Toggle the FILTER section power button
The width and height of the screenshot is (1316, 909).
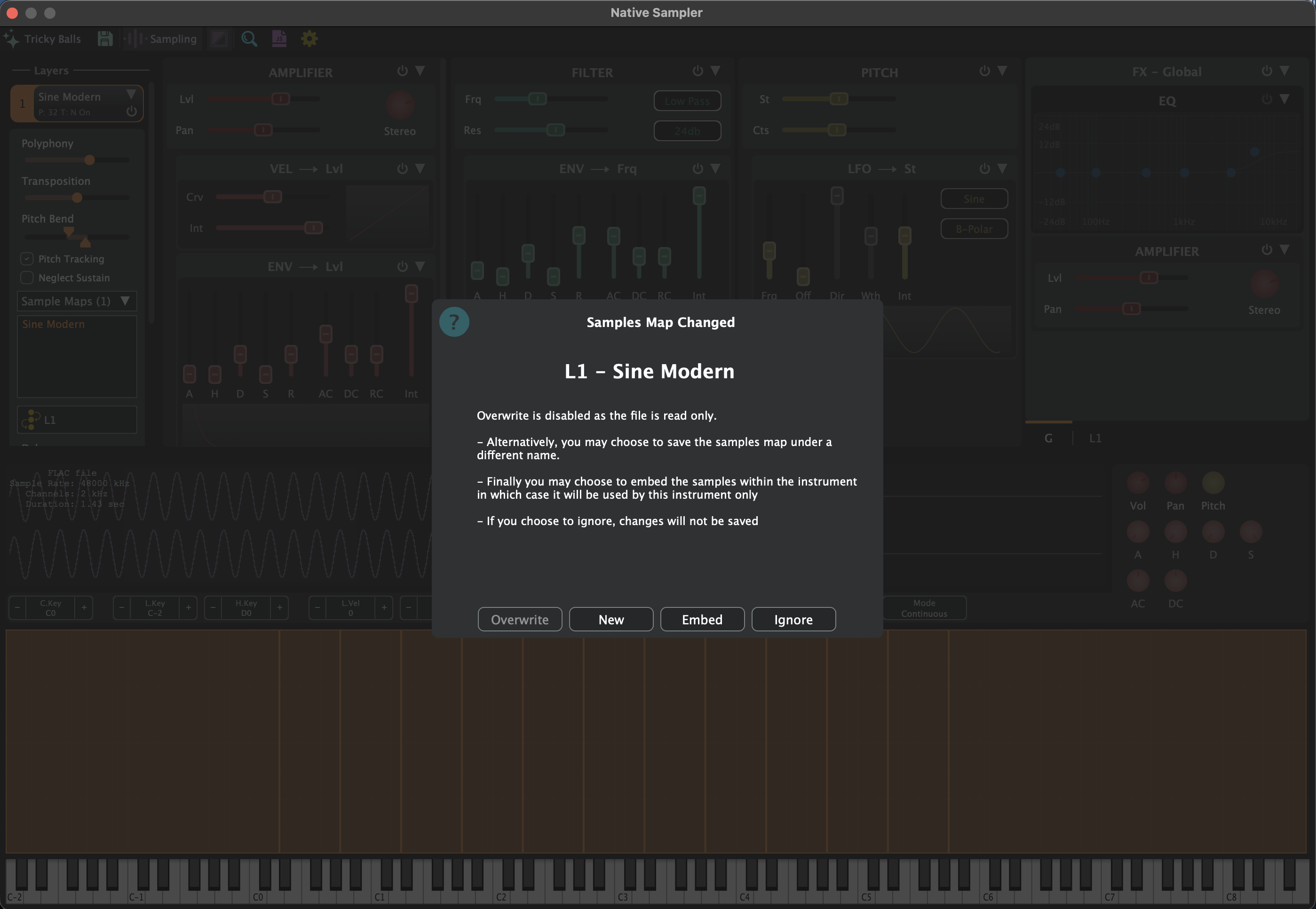point(698,71)
